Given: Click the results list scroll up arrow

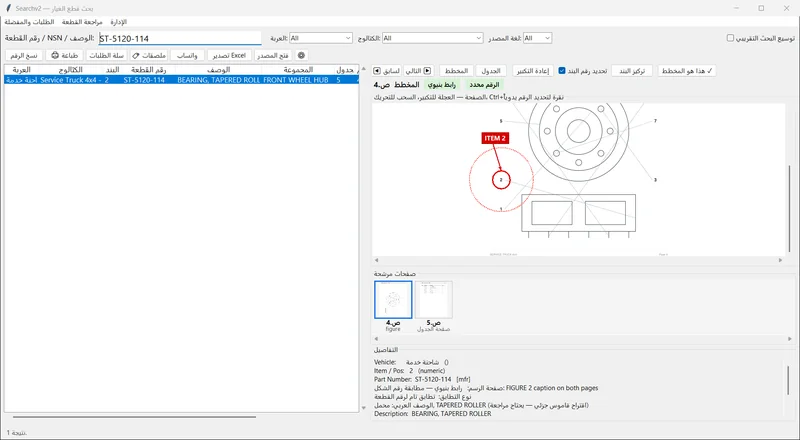Looking at the screenshot, I should [363, 69].
